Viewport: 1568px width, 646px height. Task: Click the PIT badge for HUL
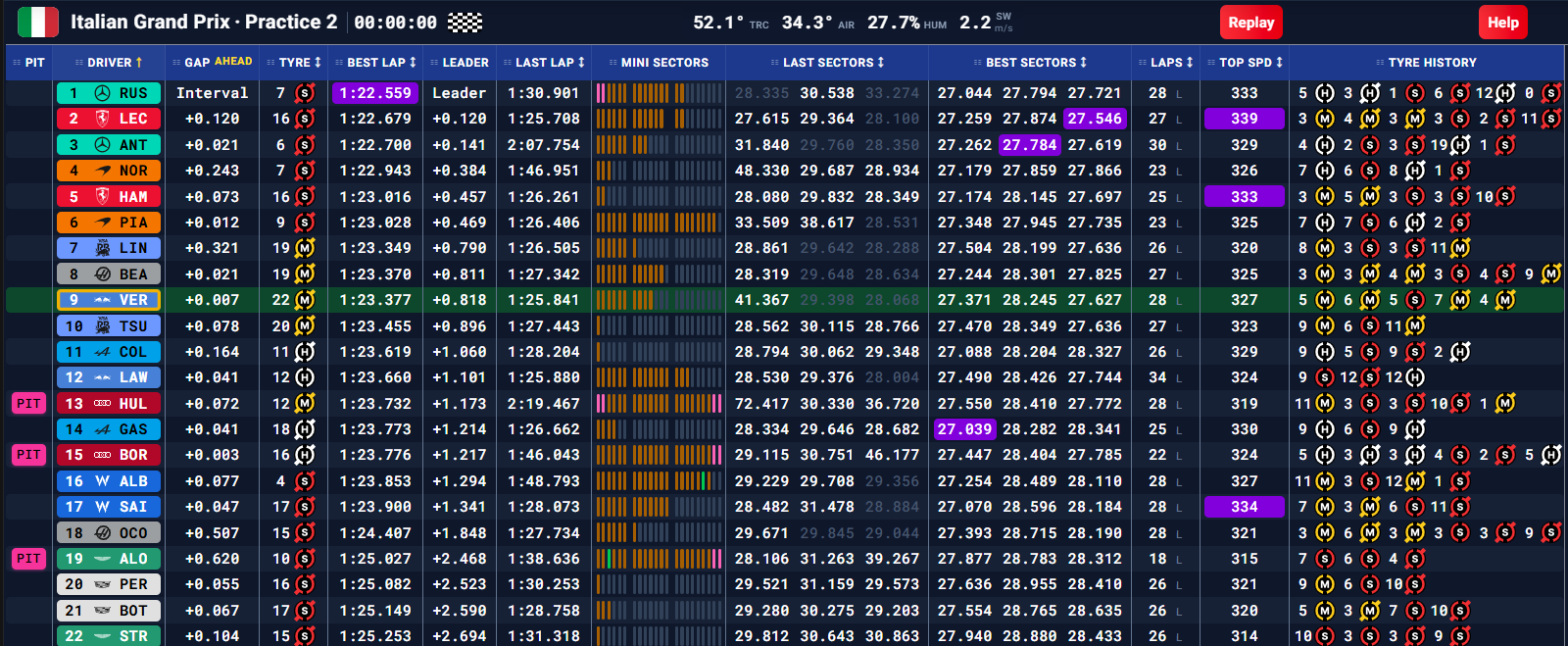[x=28, y=403]
